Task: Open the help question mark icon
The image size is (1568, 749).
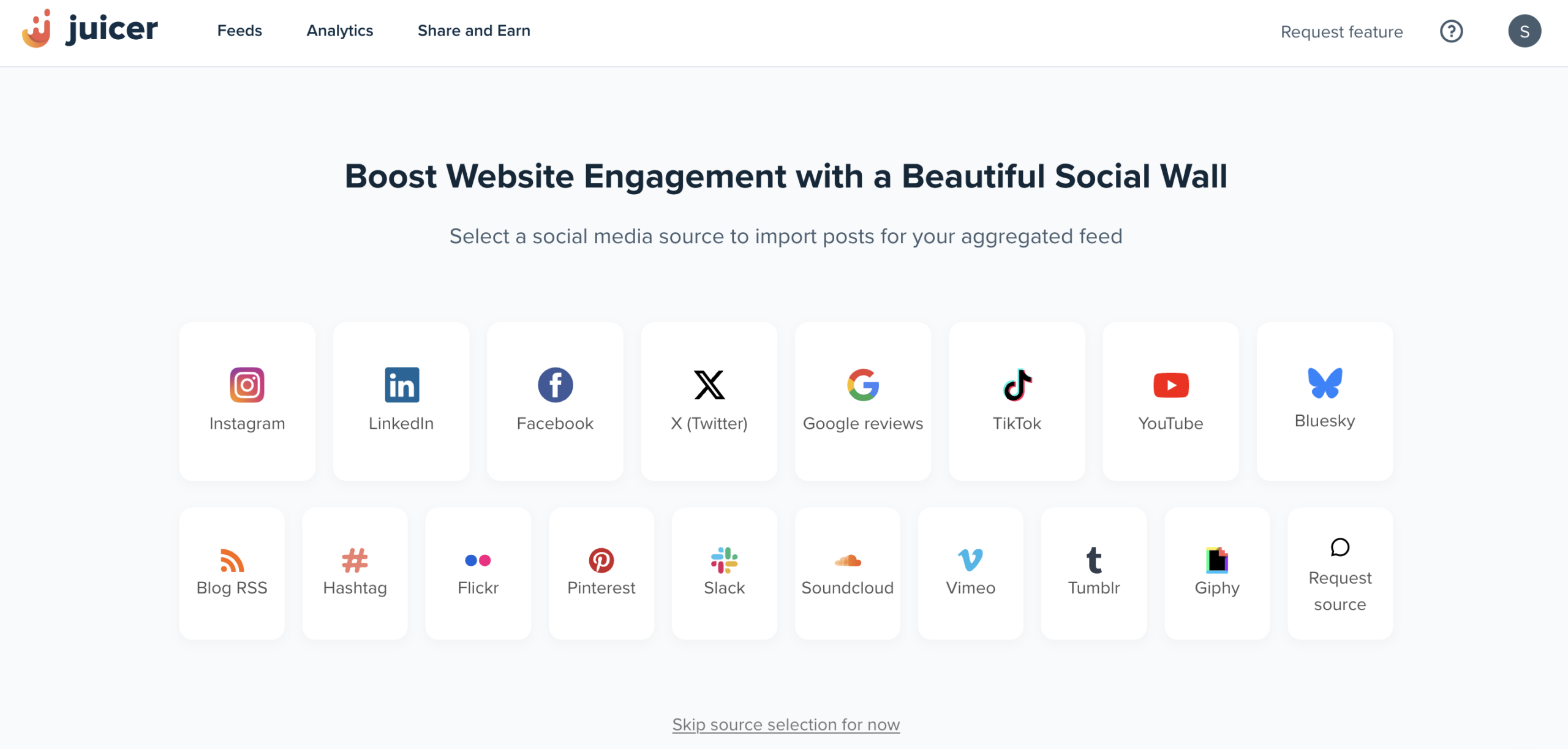Action: coord(1451,31)
